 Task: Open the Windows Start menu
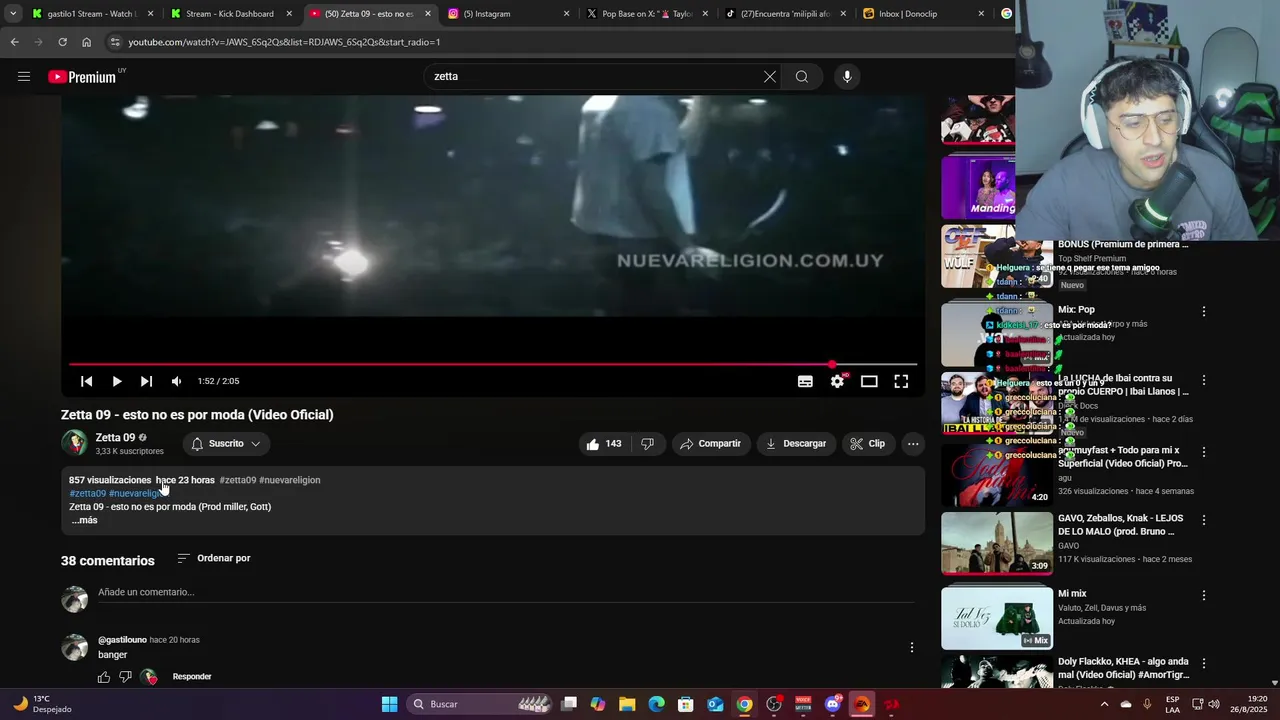pyautogui.click(x=389, y=704)
